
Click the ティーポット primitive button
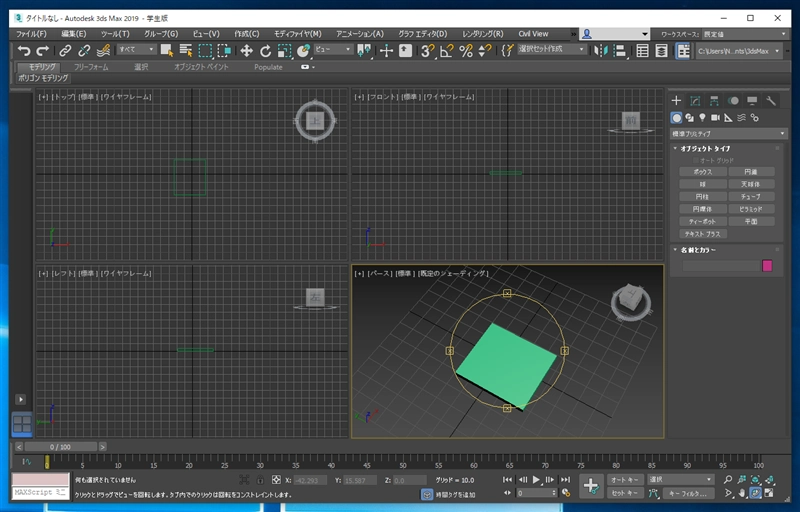pyautogui.click(x=703, y=221)
